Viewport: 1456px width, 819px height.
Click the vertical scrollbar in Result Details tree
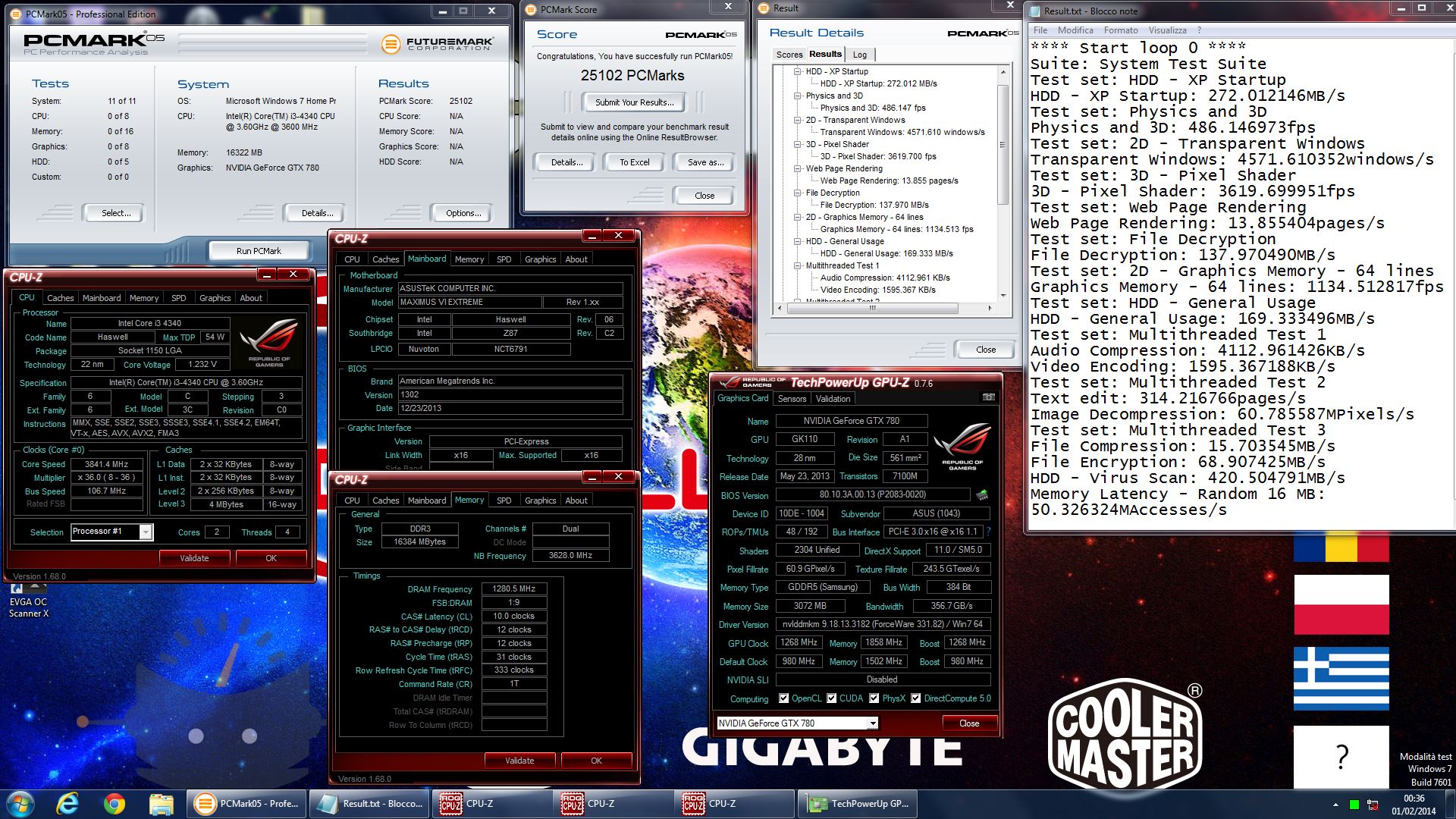pyautogui.click(x=1003, y=144)
